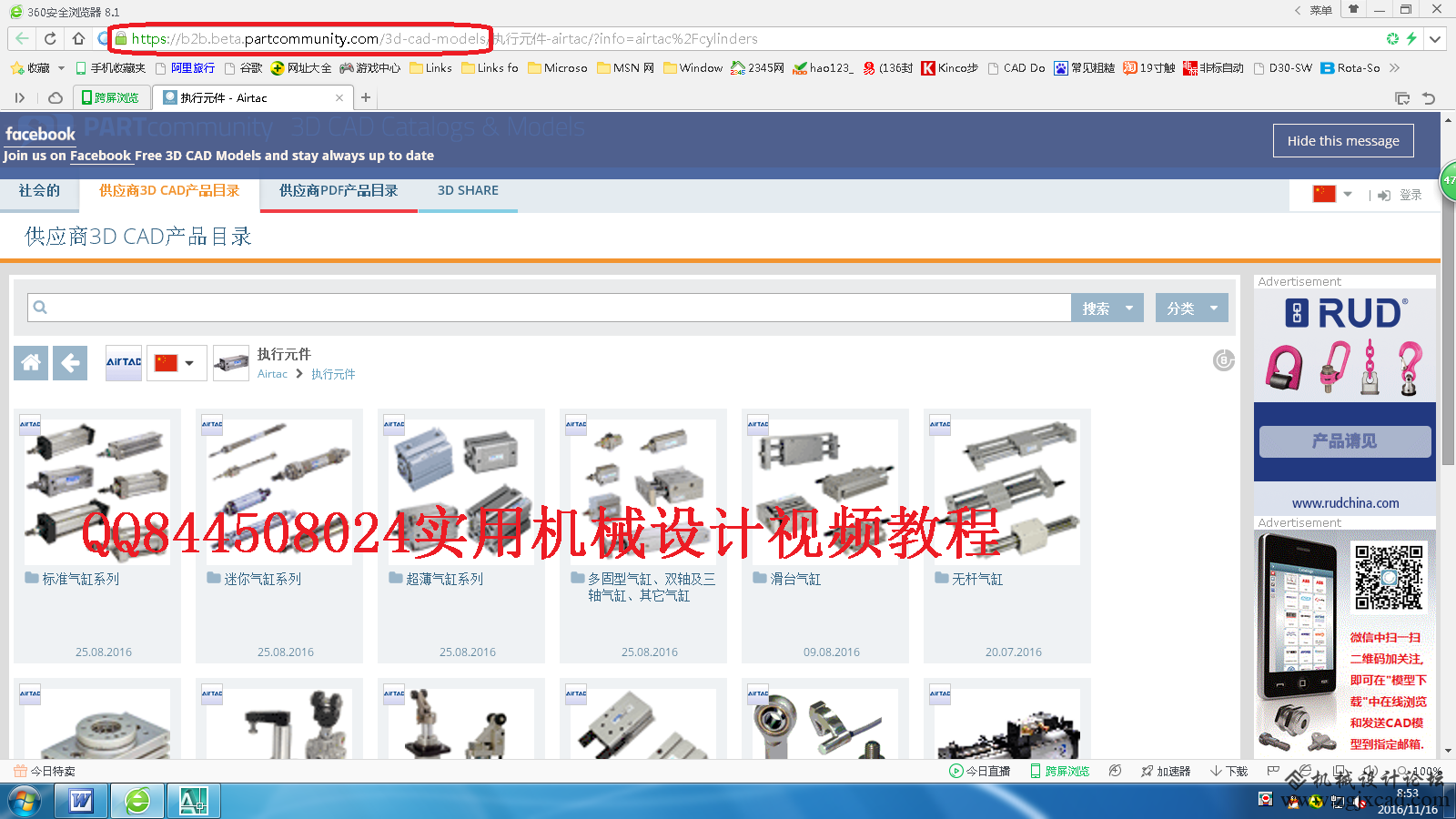Click 加速器 in status bar
The width and height of the screenshot is (1456, 819).
pos(1166,771)
